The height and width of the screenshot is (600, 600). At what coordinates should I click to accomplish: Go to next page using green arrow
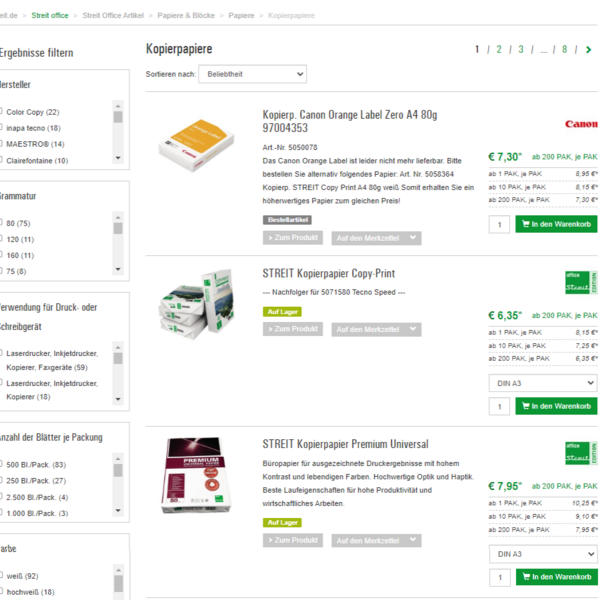click(589, 49)
